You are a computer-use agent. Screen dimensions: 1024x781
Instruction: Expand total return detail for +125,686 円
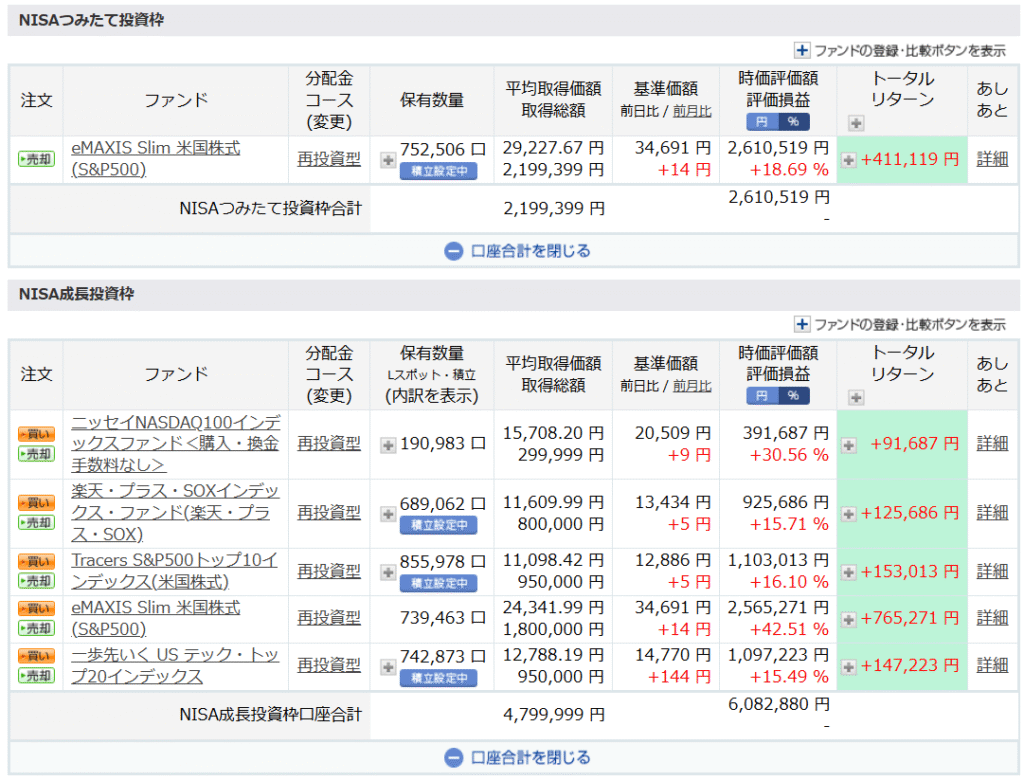coord(848,514)
